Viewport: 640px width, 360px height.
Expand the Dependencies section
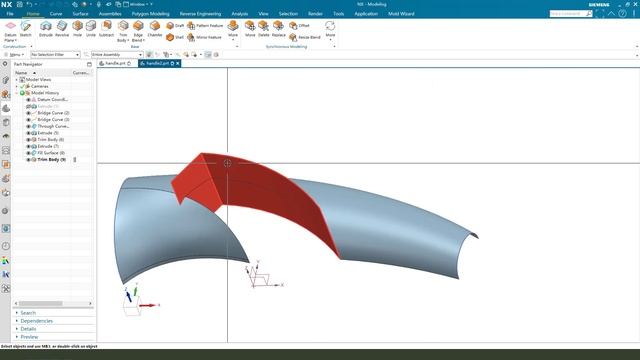[x=36, y=321]
